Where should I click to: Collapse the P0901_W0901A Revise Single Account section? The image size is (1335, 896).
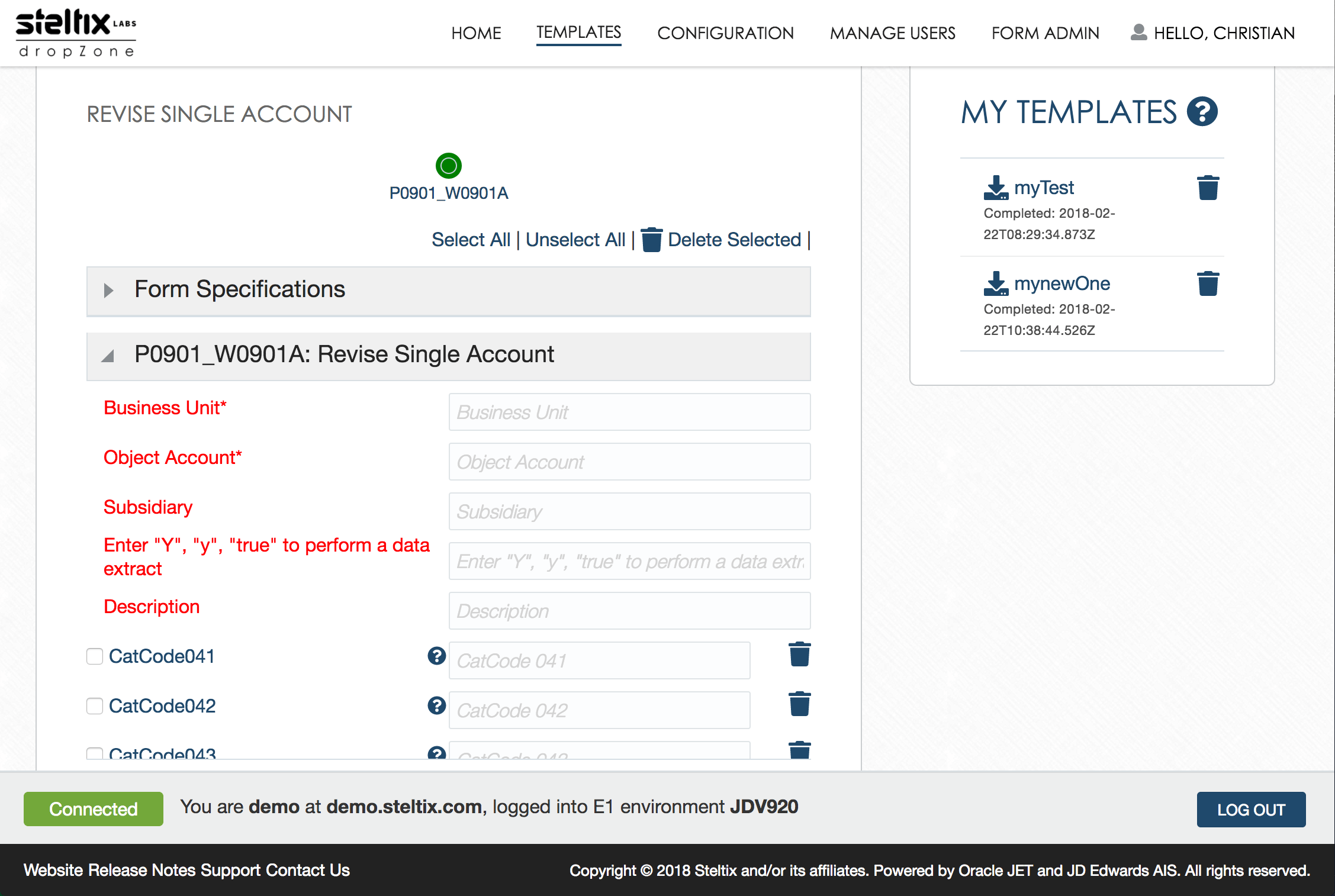tap(108, 356)
